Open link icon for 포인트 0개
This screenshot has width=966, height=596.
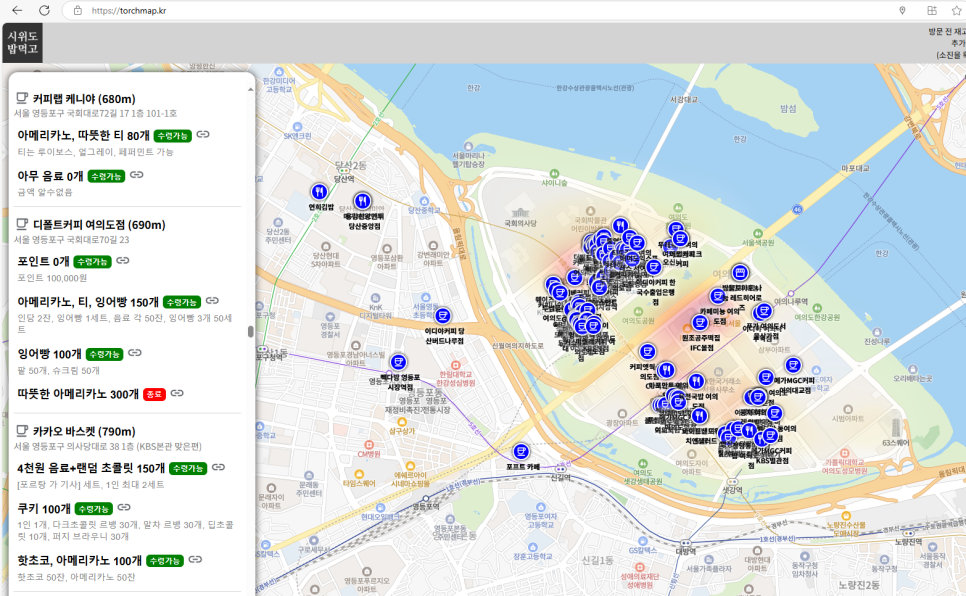click(123, 261)
